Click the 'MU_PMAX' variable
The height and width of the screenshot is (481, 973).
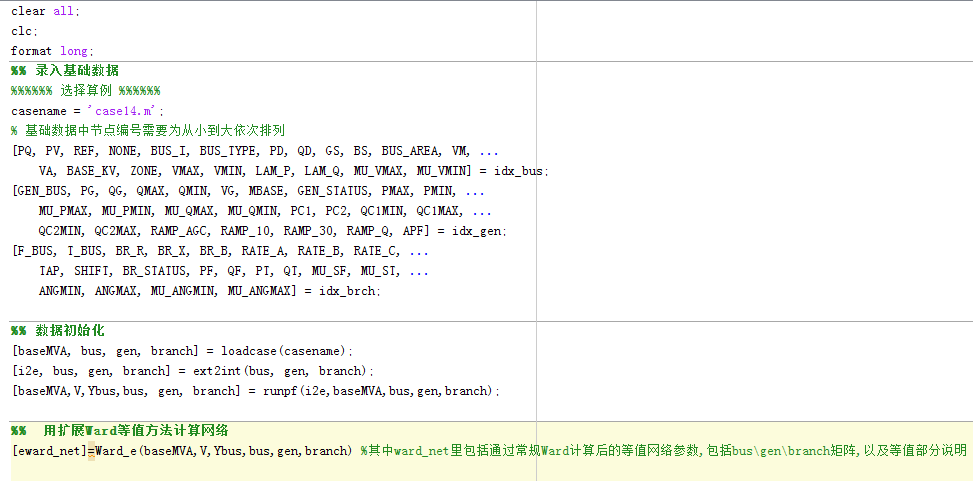pyautogui.click(x=63, y=211)
